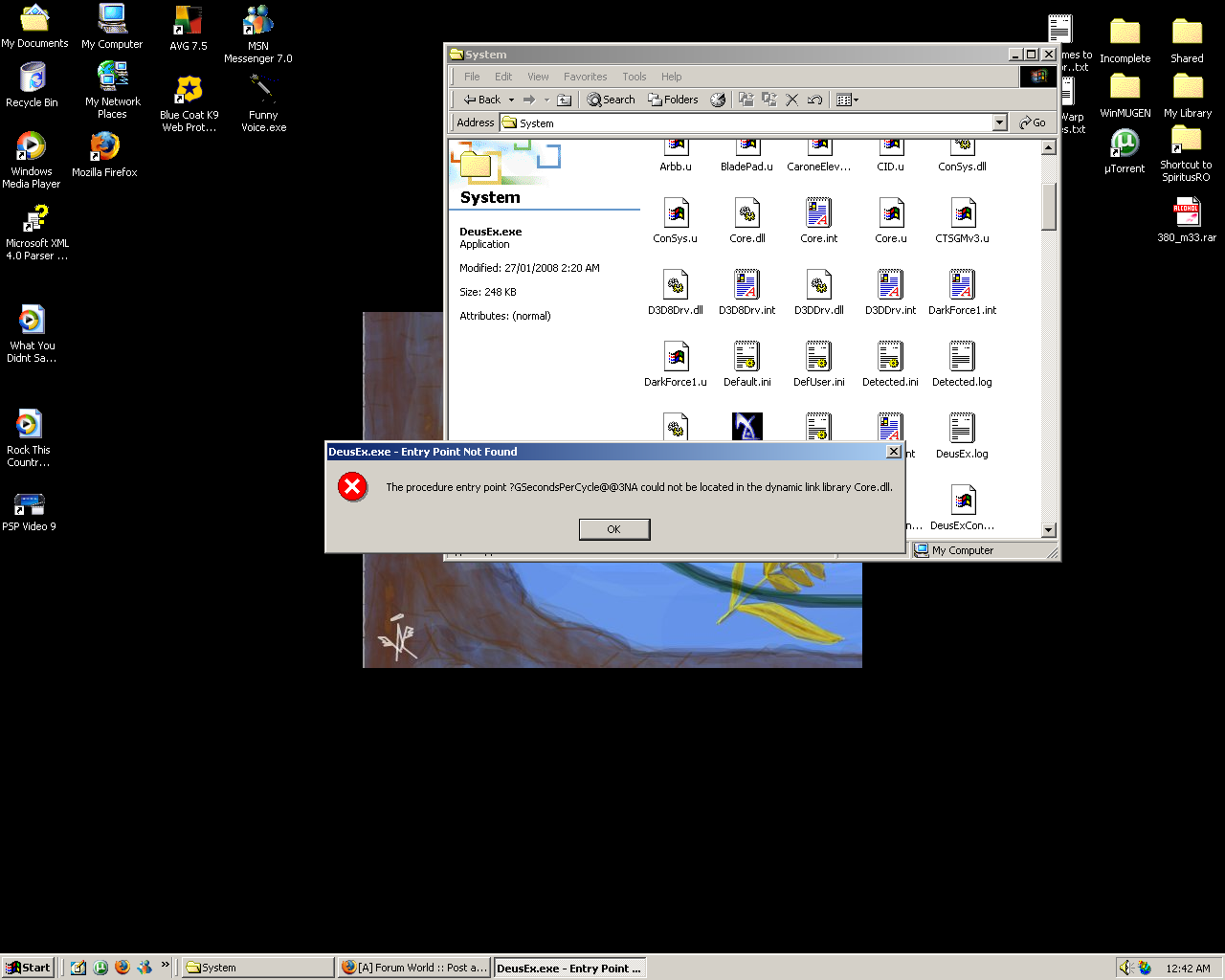Screen dimensions: 1225x980
Task: Click the Start button
Action: tap(28, 968)
